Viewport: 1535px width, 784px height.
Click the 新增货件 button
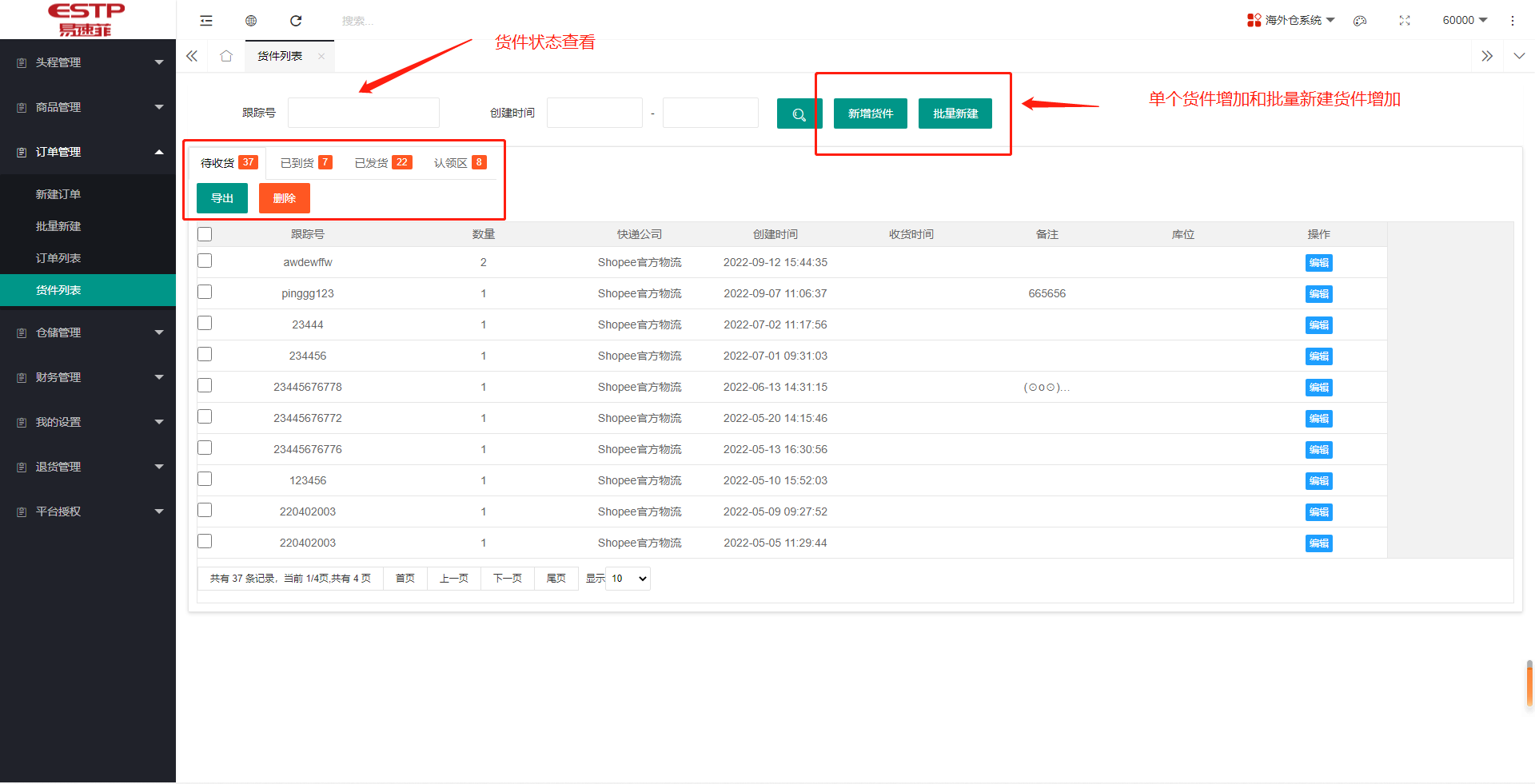click(x=870, y=113)
